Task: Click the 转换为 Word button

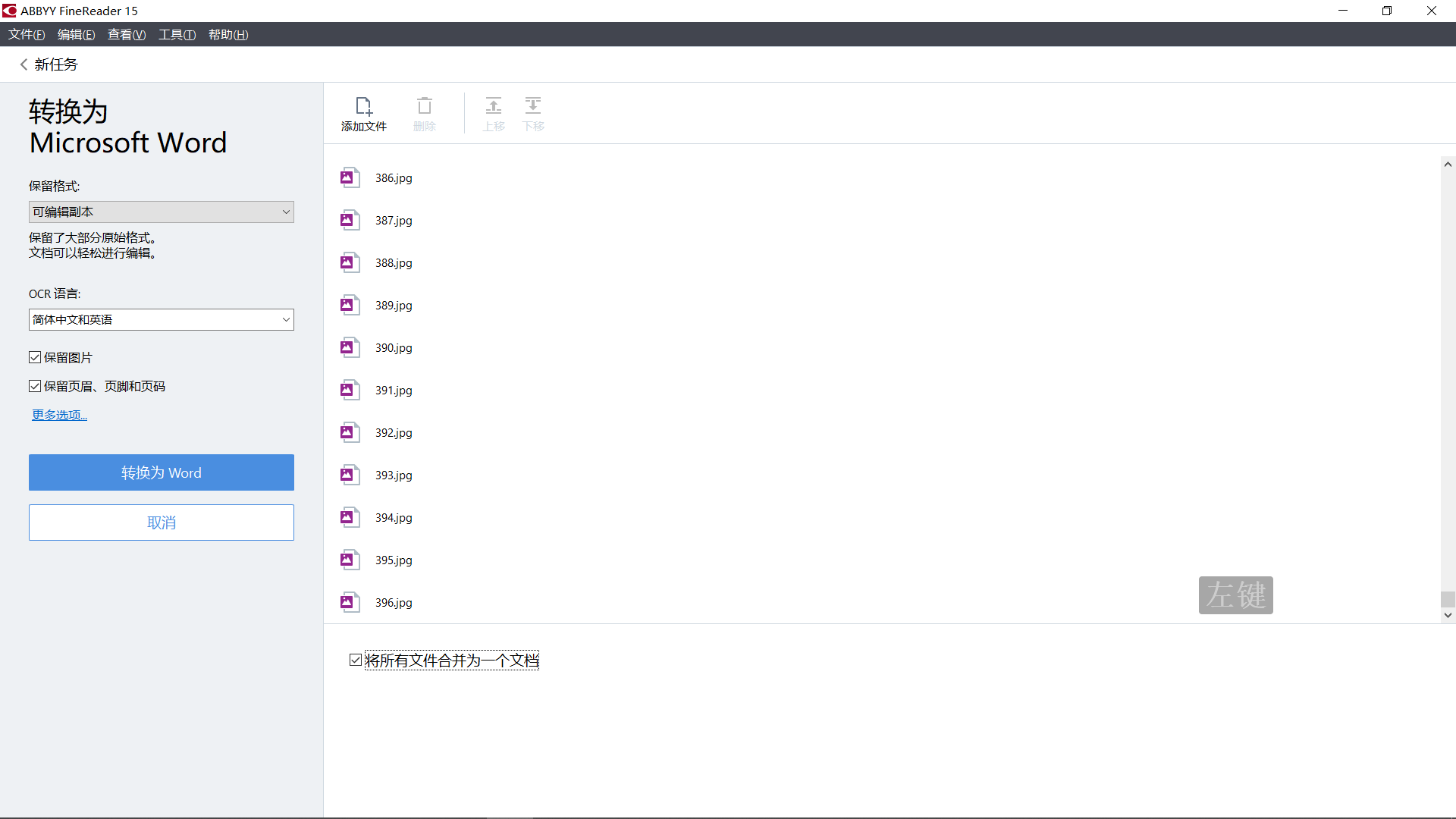Action: [x=162, y=472]
